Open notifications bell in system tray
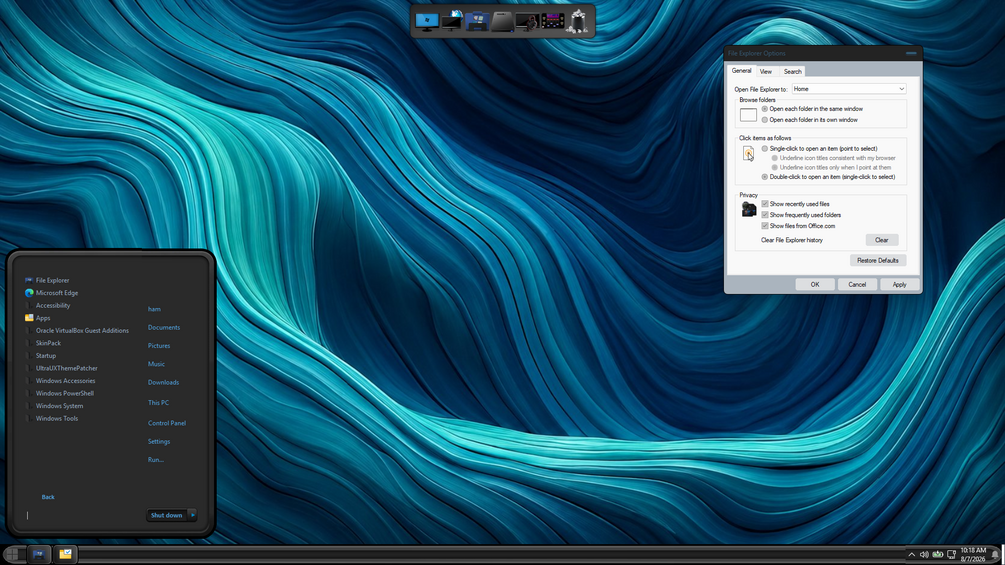The width and height of the screenshot is (1005, 565). coord(995,555)
